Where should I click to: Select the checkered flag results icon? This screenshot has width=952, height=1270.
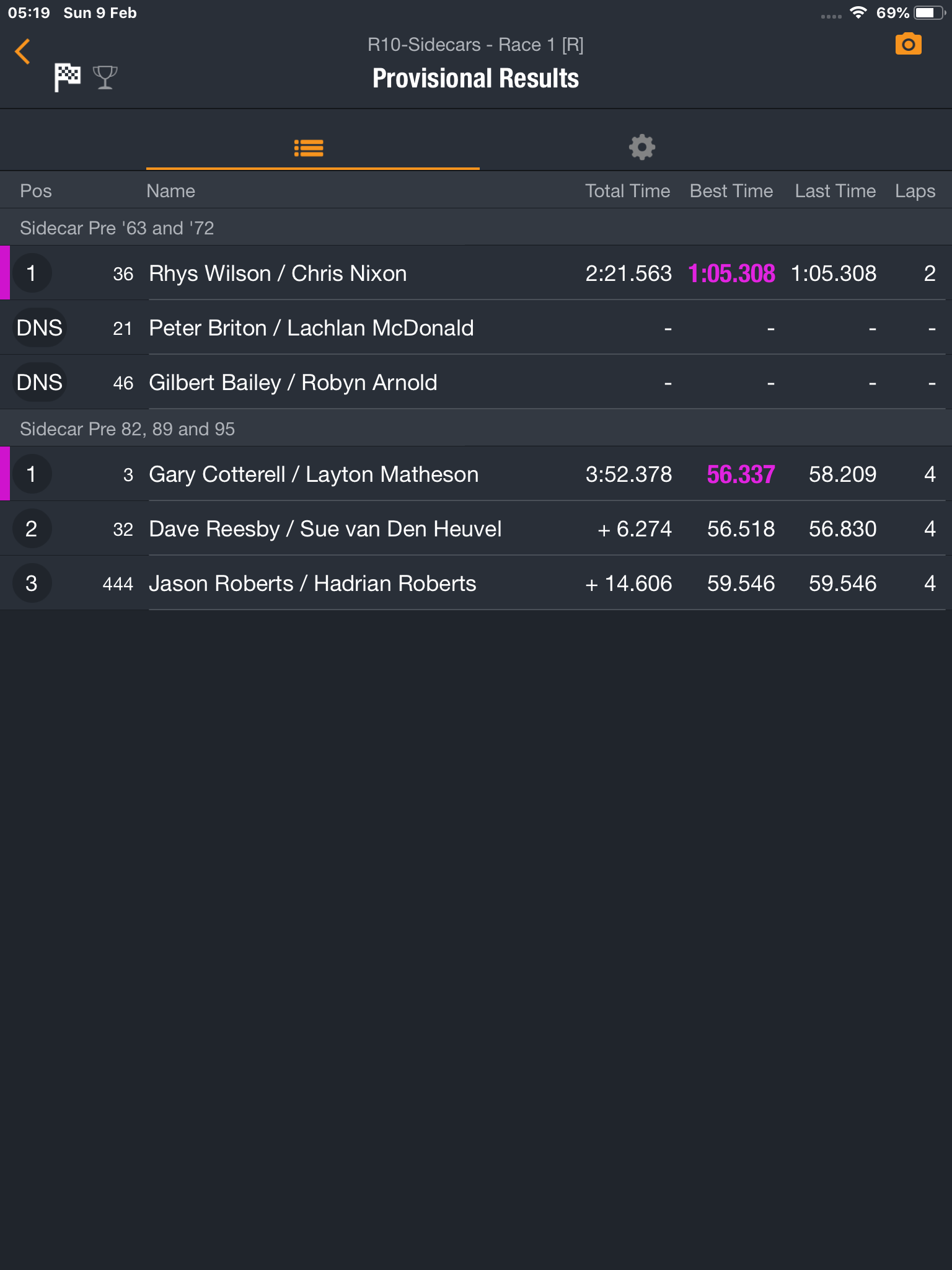pyautogui.click(x=68, y=78)
